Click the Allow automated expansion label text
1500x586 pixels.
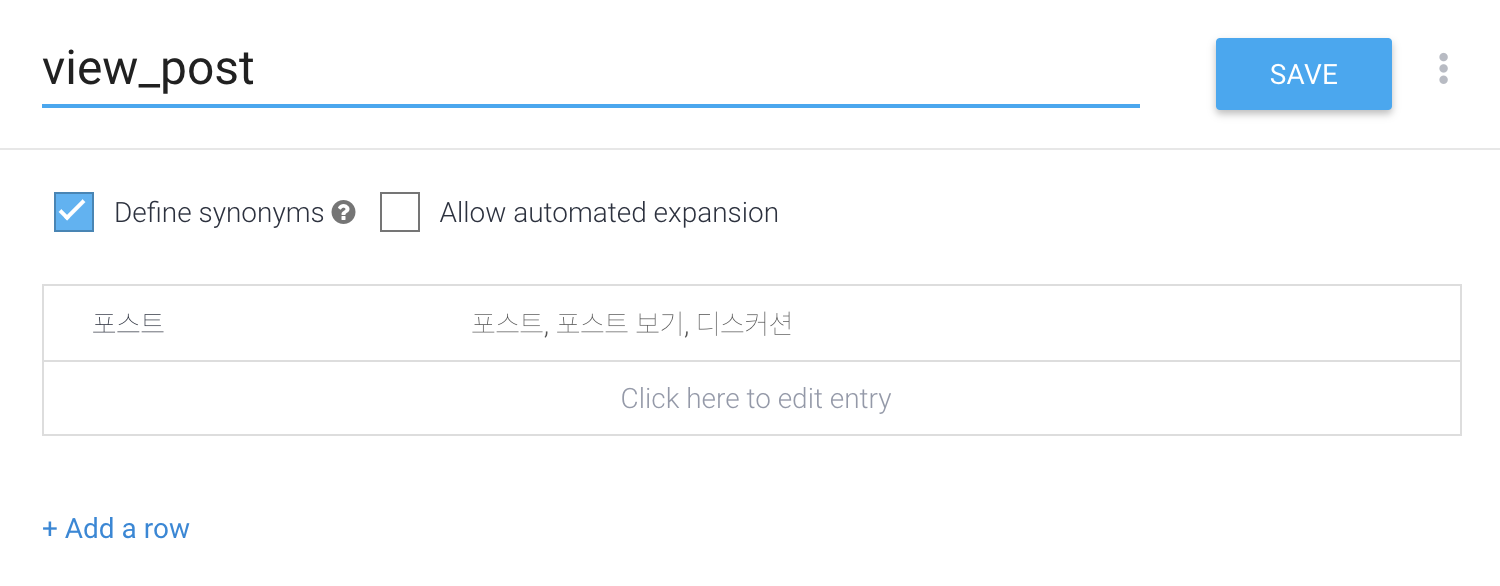tap(608, 213)
